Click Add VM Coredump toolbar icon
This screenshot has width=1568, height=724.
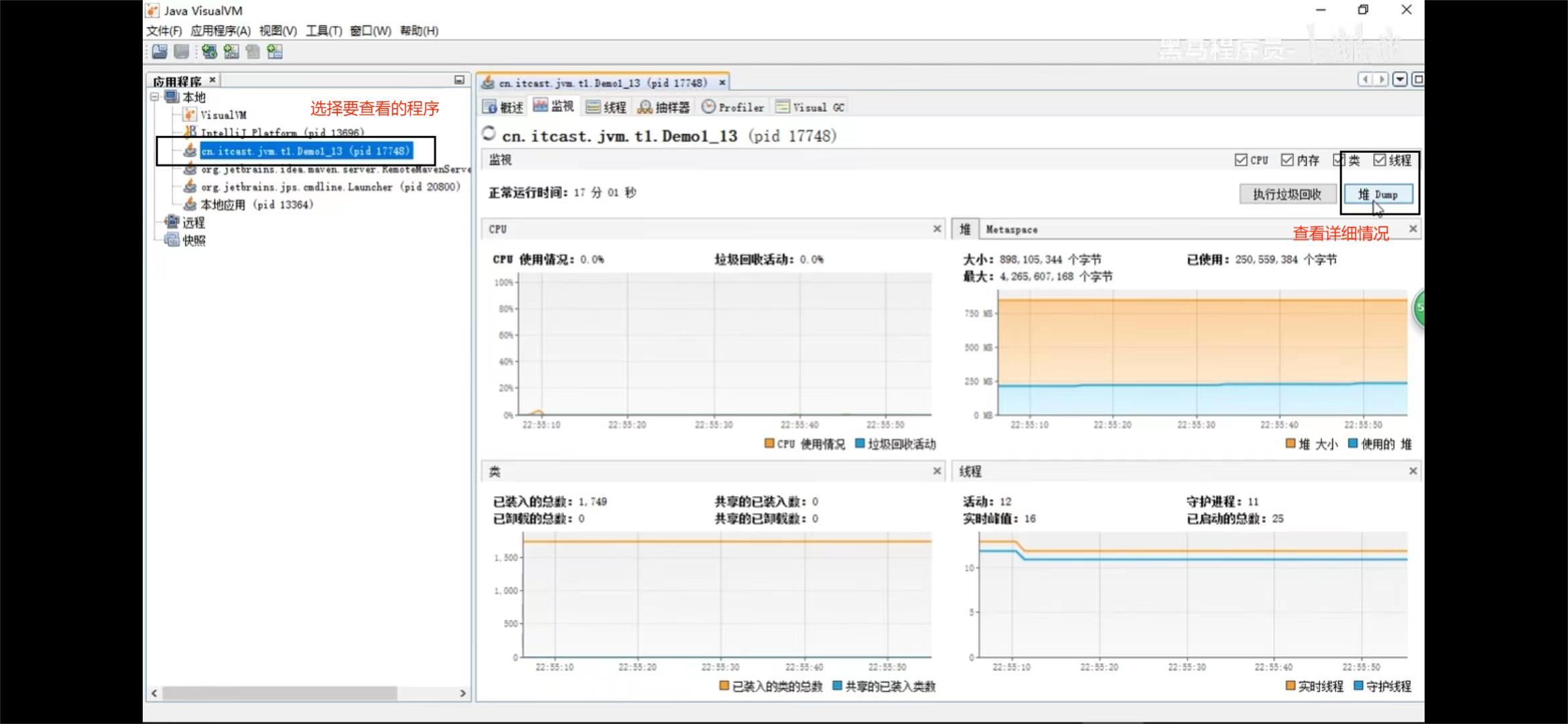[253, 52]
